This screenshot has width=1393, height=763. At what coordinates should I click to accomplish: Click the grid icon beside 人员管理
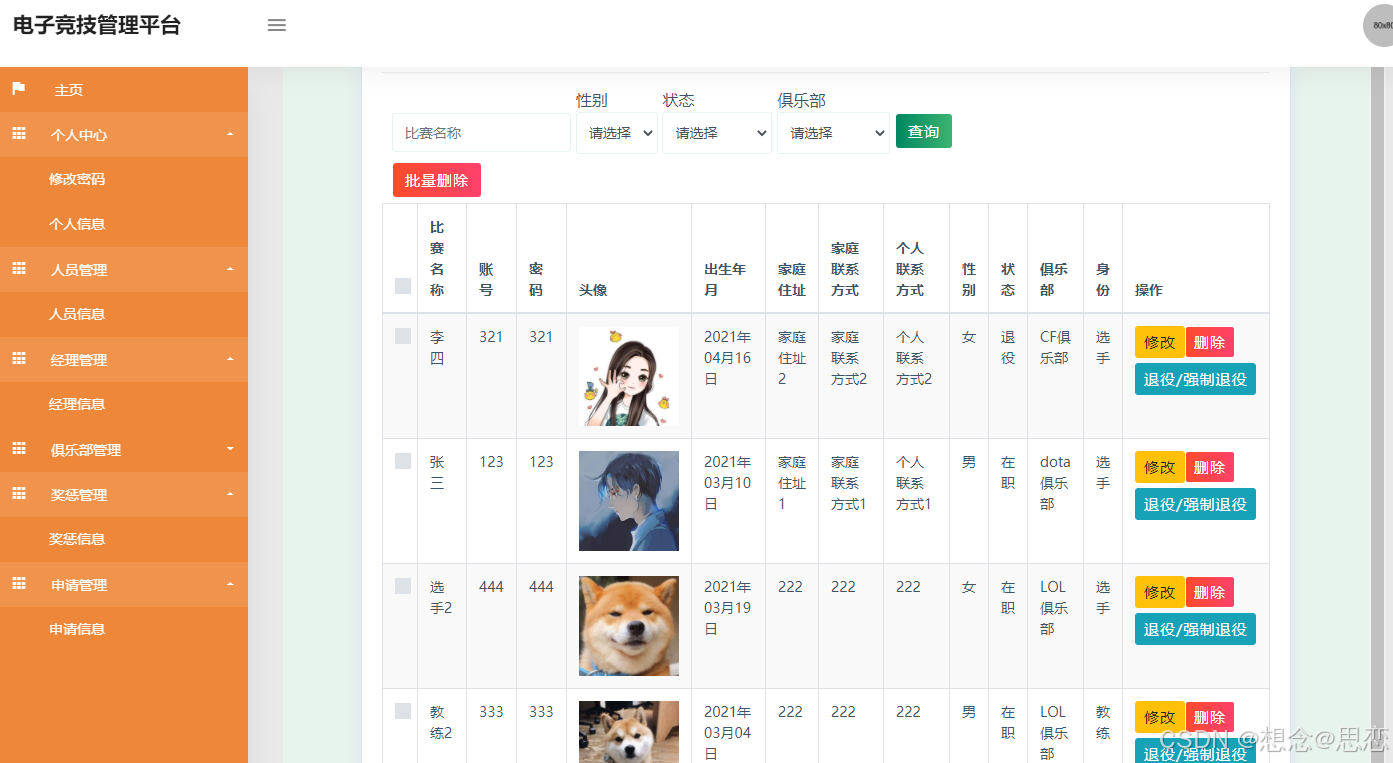coord(19,269)
